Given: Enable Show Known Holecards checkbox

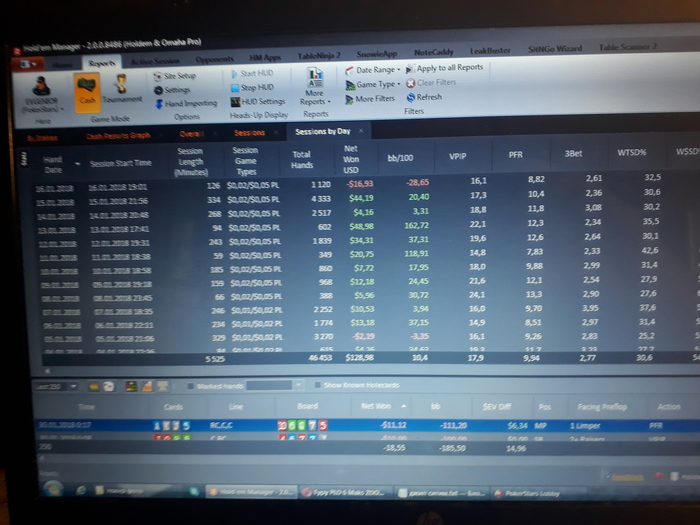Looking at the screenshot, I should pos(317,385).
